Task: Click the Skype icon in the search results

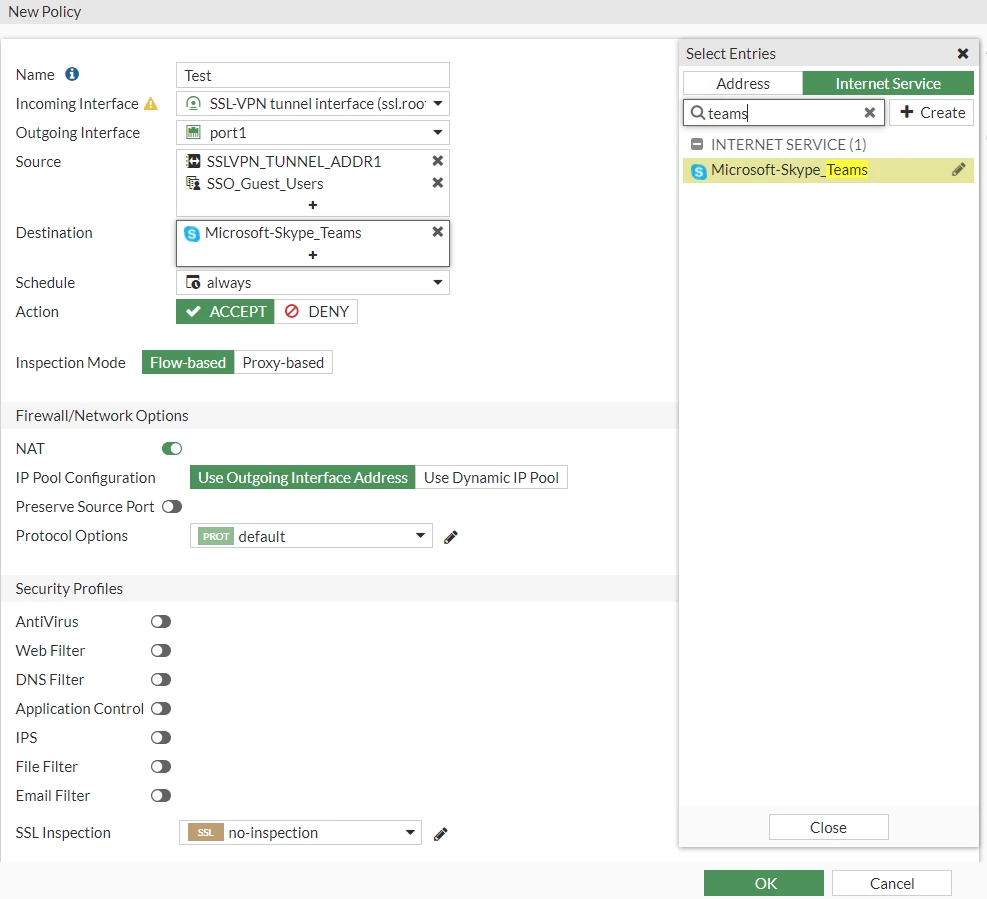Action: 699,171
